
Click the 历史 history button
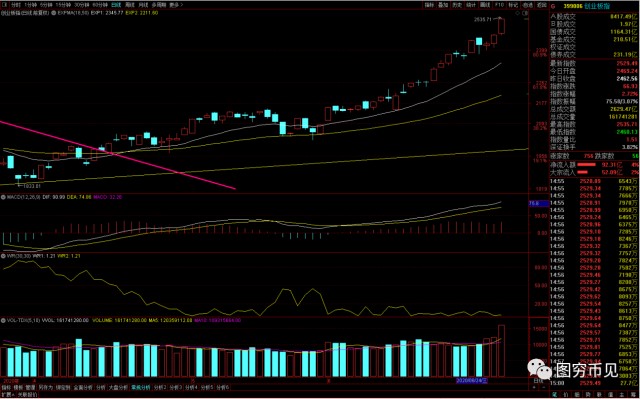(x=457, y=5)
